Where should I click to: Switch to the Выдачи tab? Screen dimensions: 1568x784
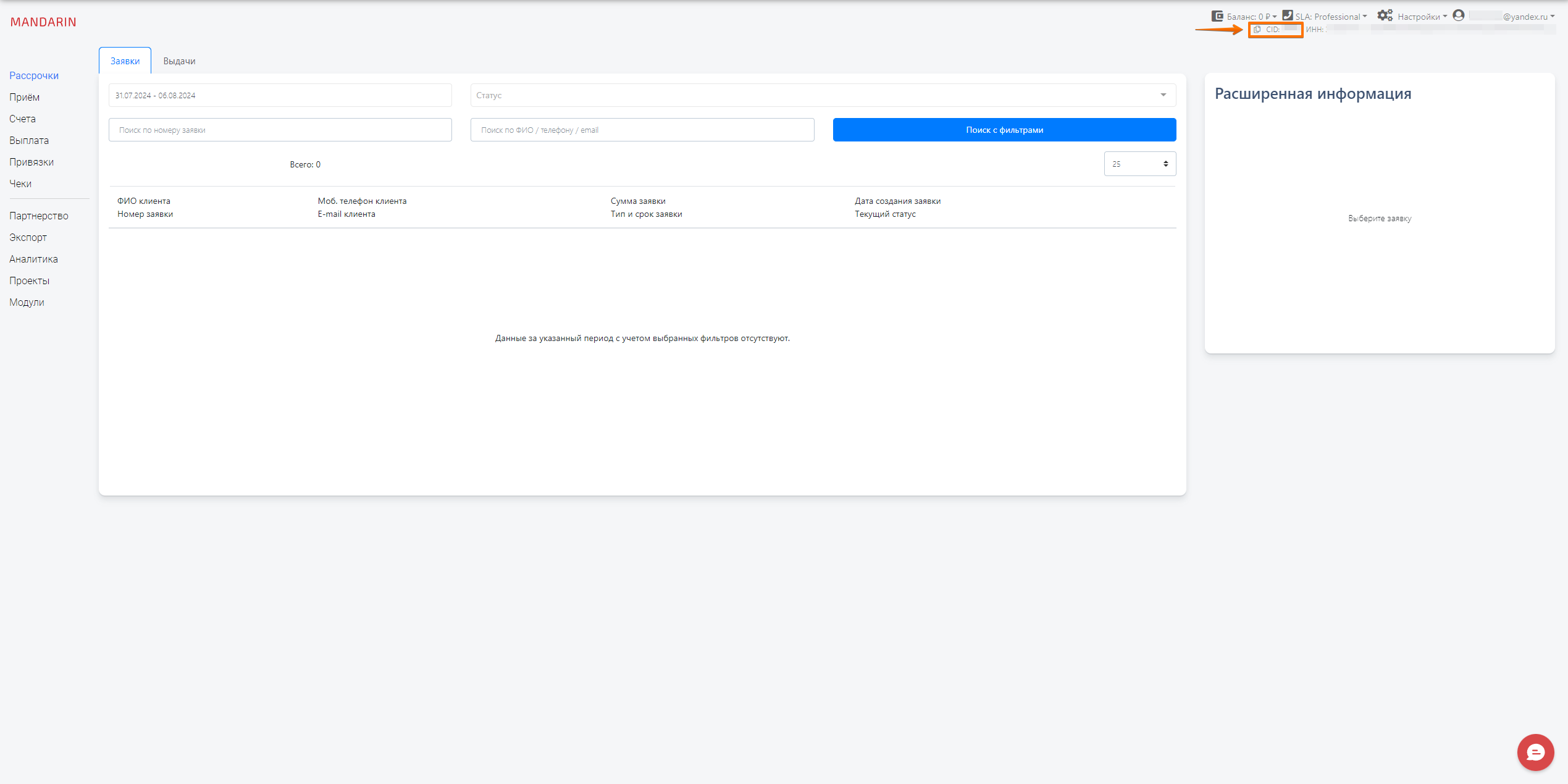tap(179, 61)
